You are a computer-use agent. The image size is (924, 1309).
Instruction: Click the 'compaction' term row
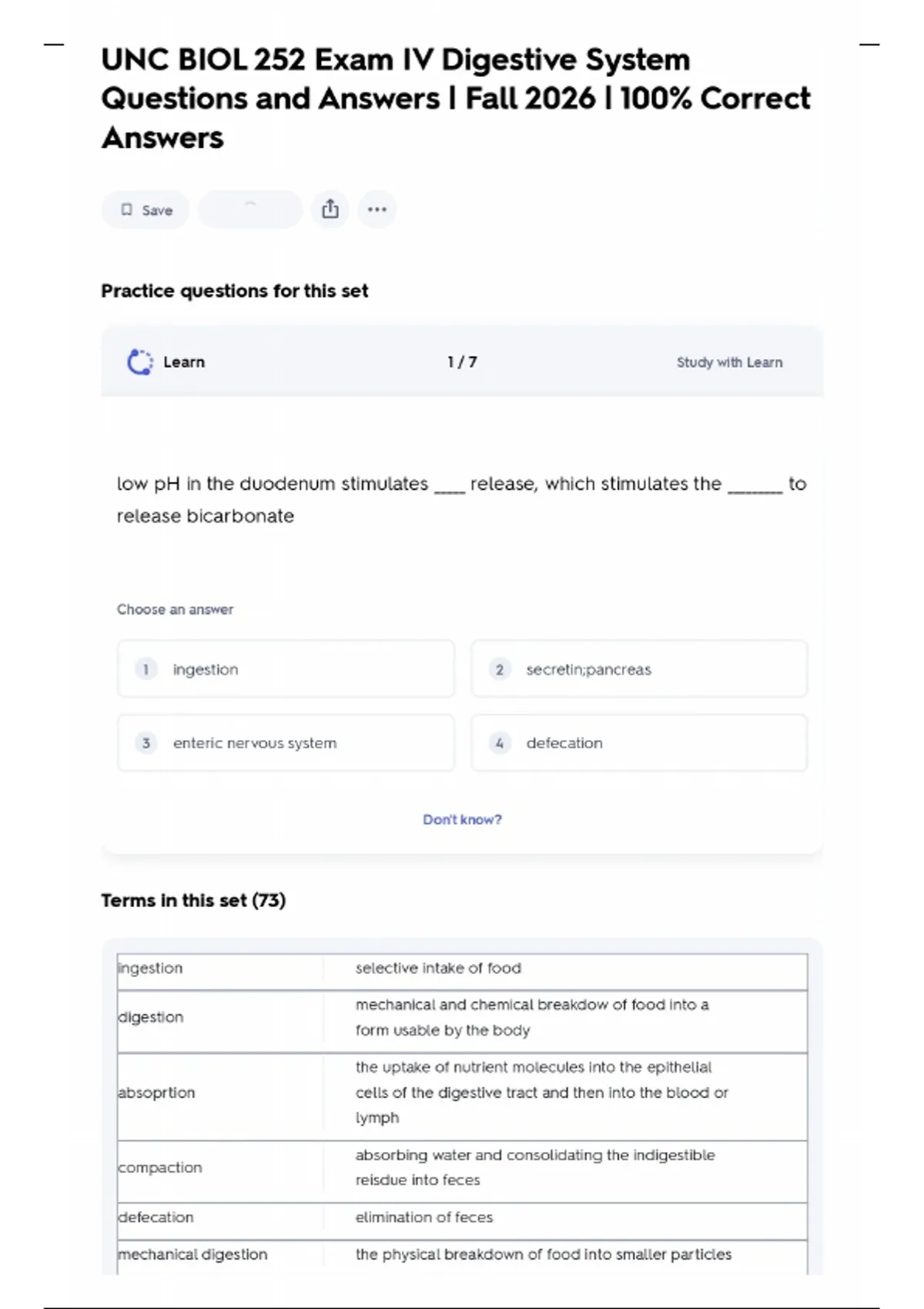160,1167
